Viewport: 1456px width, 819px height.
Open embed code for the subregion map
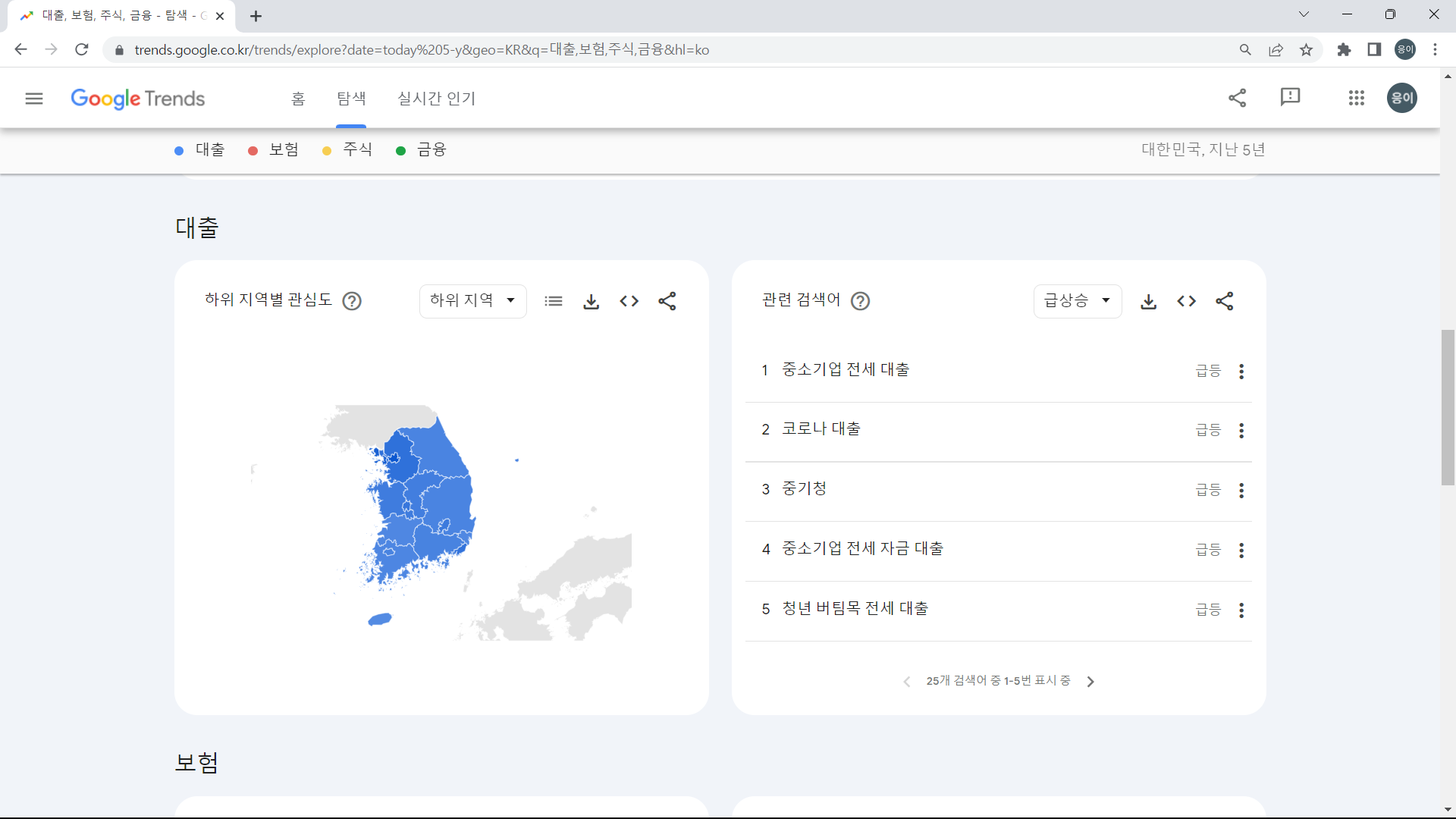[629, 301]
